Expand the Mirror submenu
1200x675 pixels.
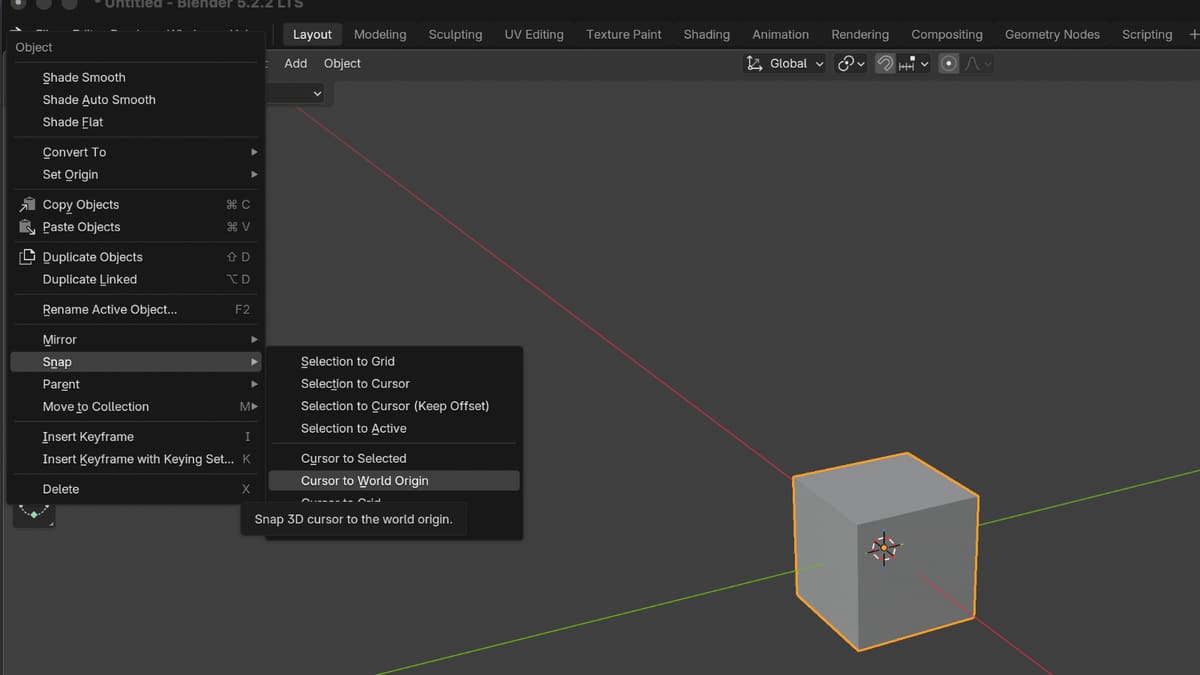(x=136, y=340)
